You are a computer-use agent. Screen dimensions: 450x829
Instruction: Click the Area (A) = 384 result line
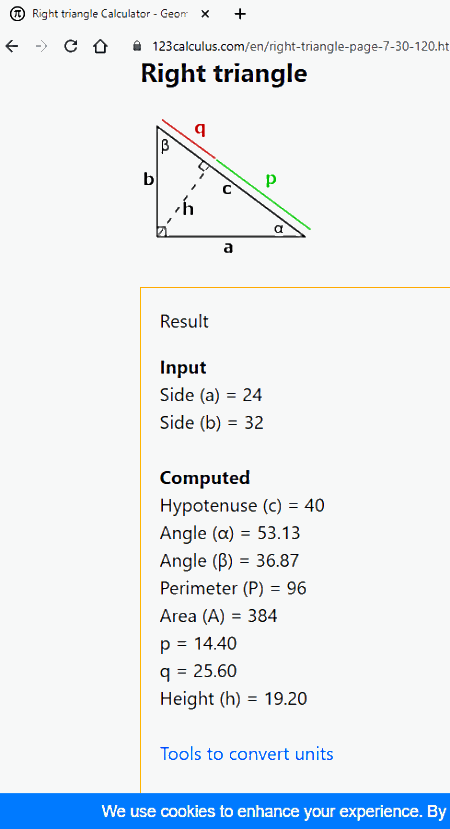click(x=218, y=616)
